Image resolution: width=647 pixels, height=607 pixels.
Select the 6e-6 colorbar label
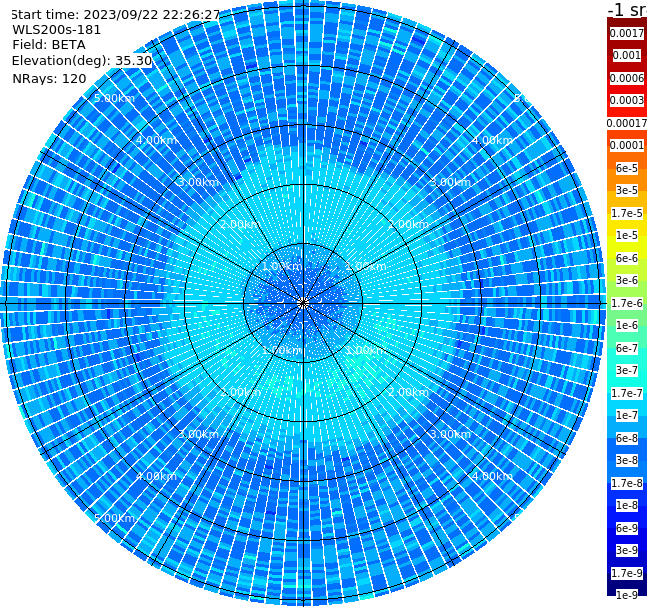click(x=627, y=258)
